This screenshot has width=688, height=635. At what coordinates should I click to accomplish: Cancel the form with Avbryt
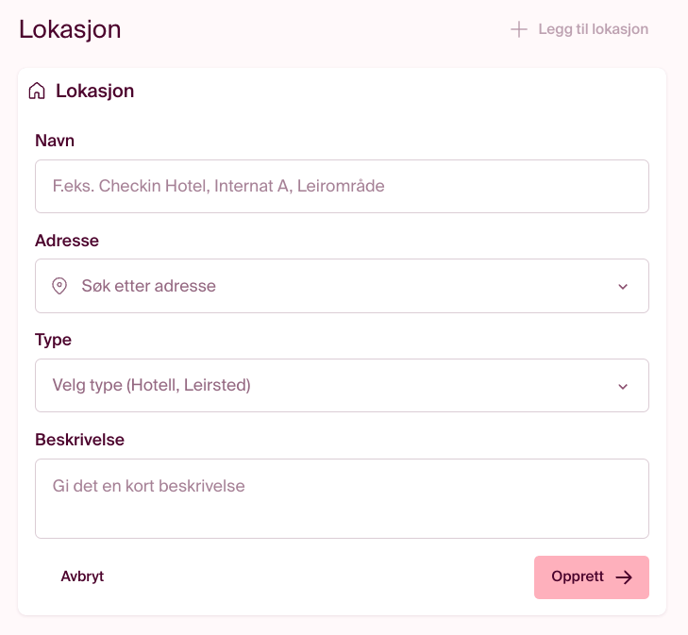[82, 577]
